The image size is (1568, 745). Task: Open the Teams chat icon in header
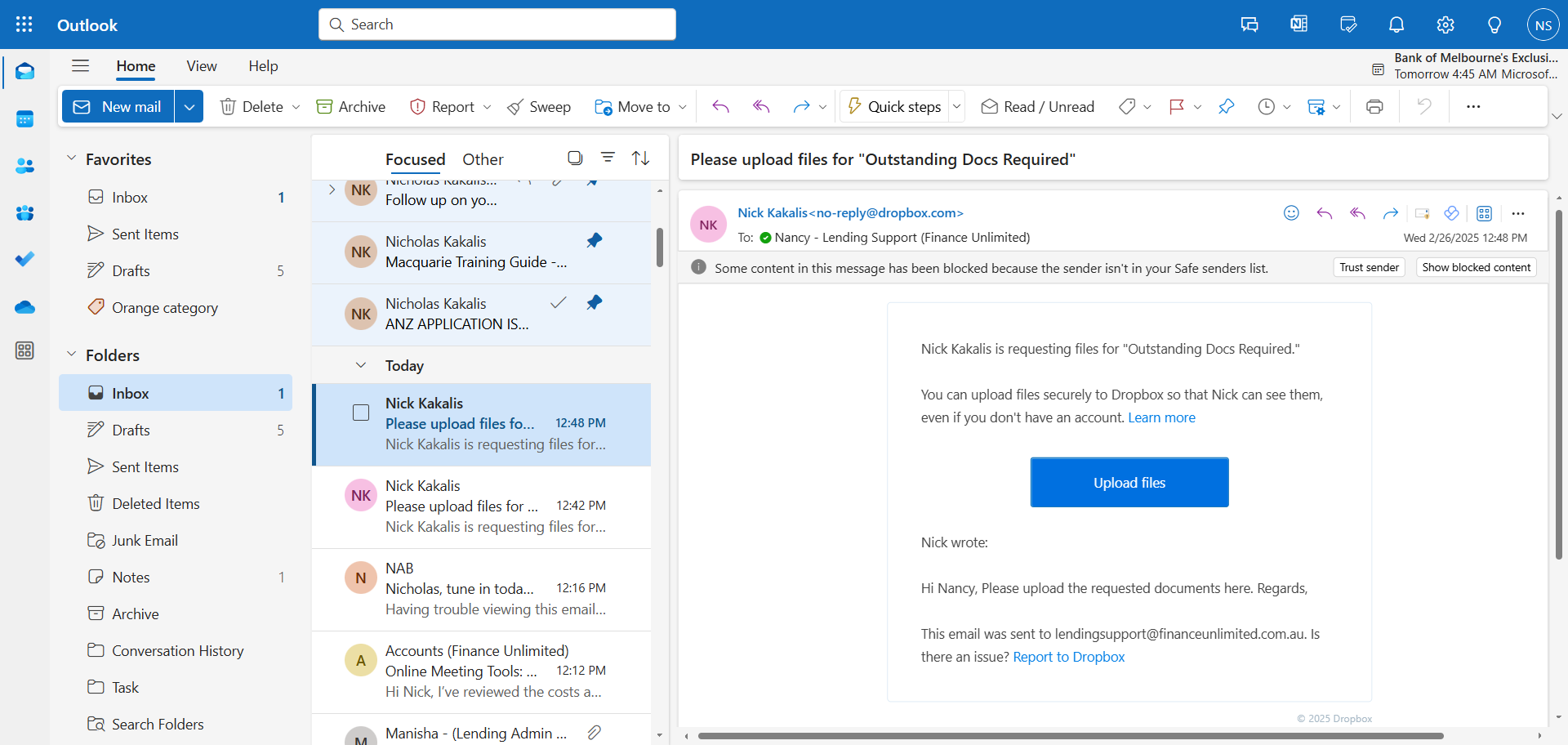coord(1249,25)
